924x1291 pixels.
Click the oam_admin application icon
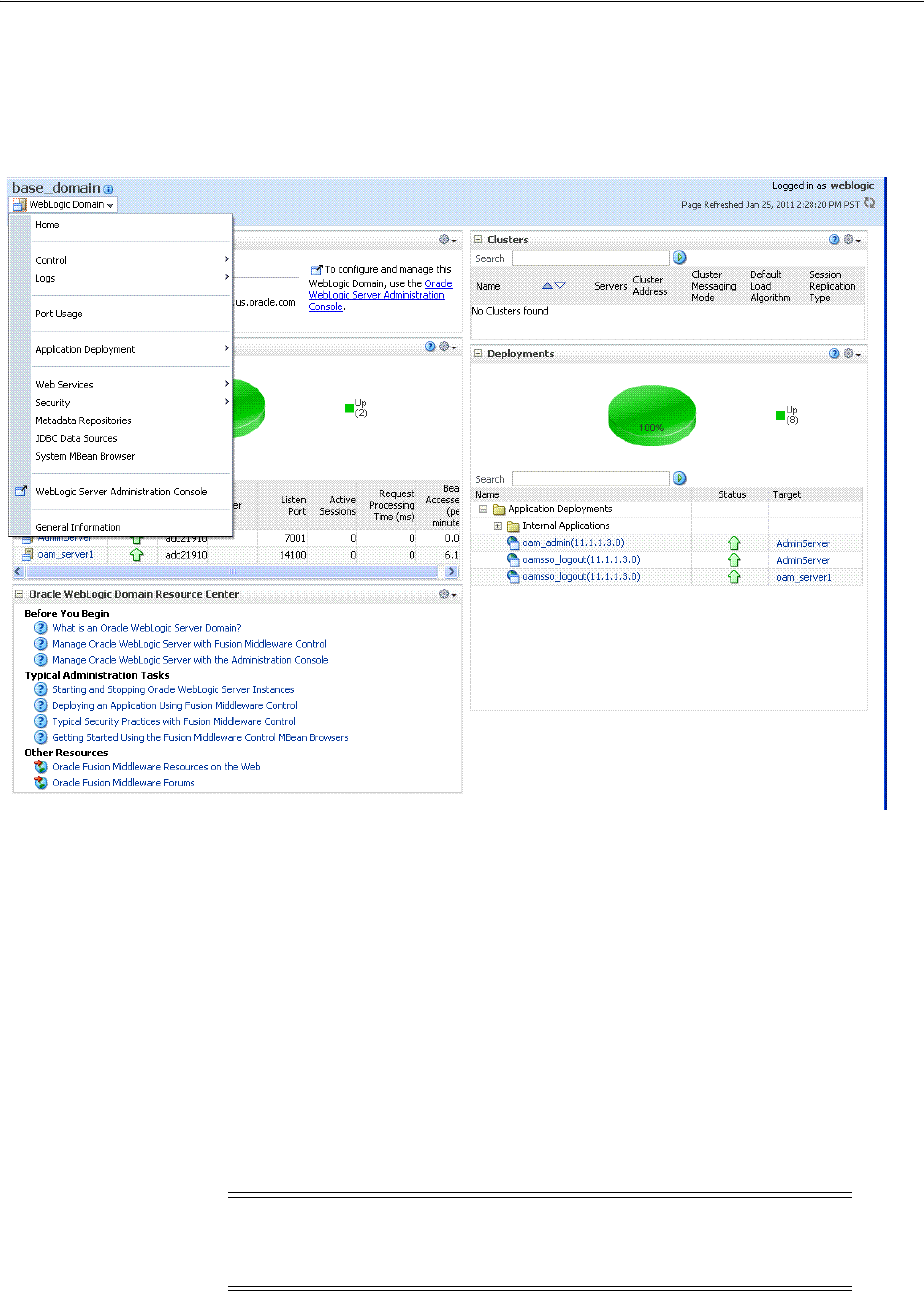pyautogui.click(x=514, y=543)
